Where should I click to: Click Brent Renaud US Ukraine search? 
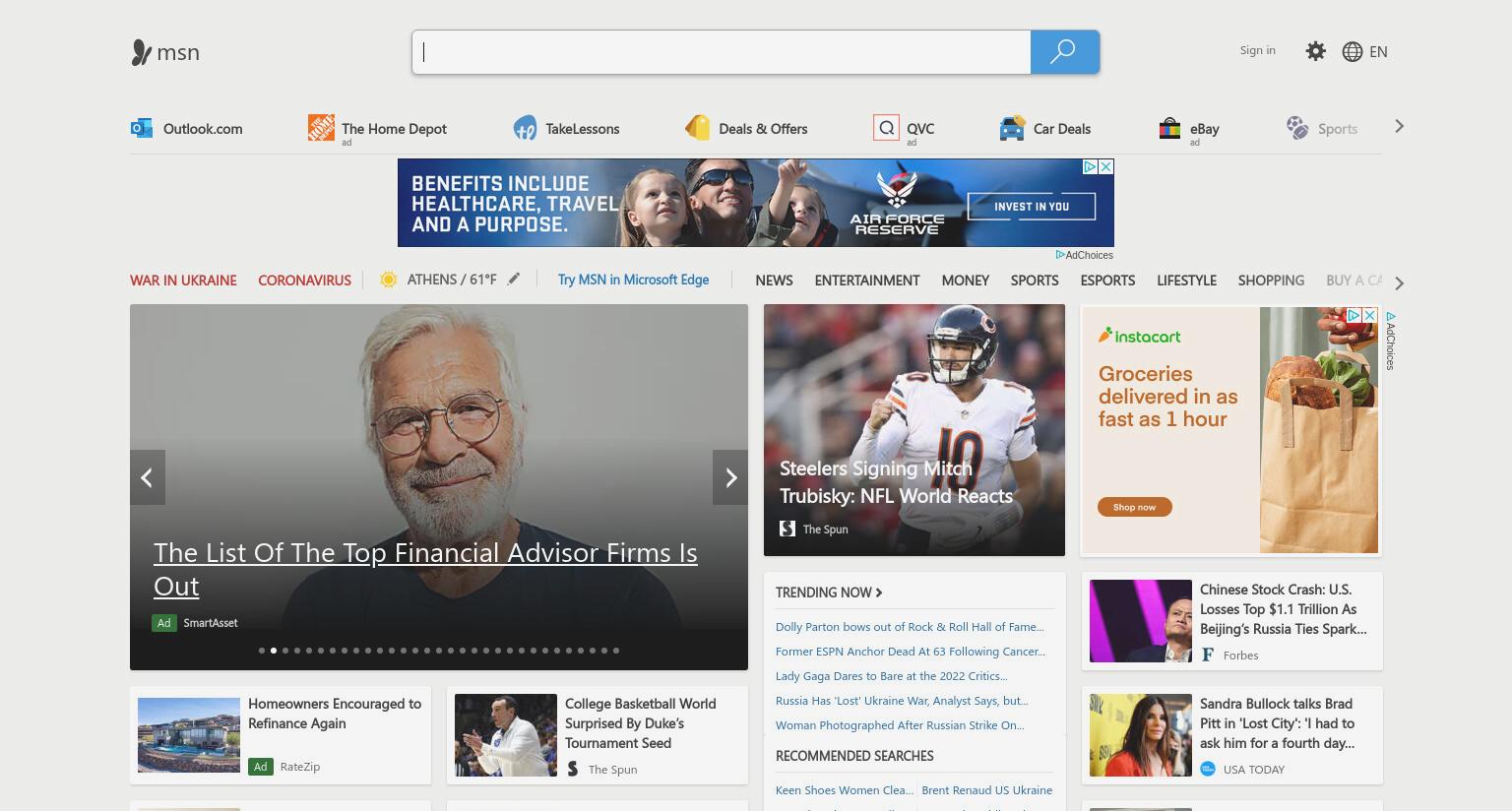(986, 790)
